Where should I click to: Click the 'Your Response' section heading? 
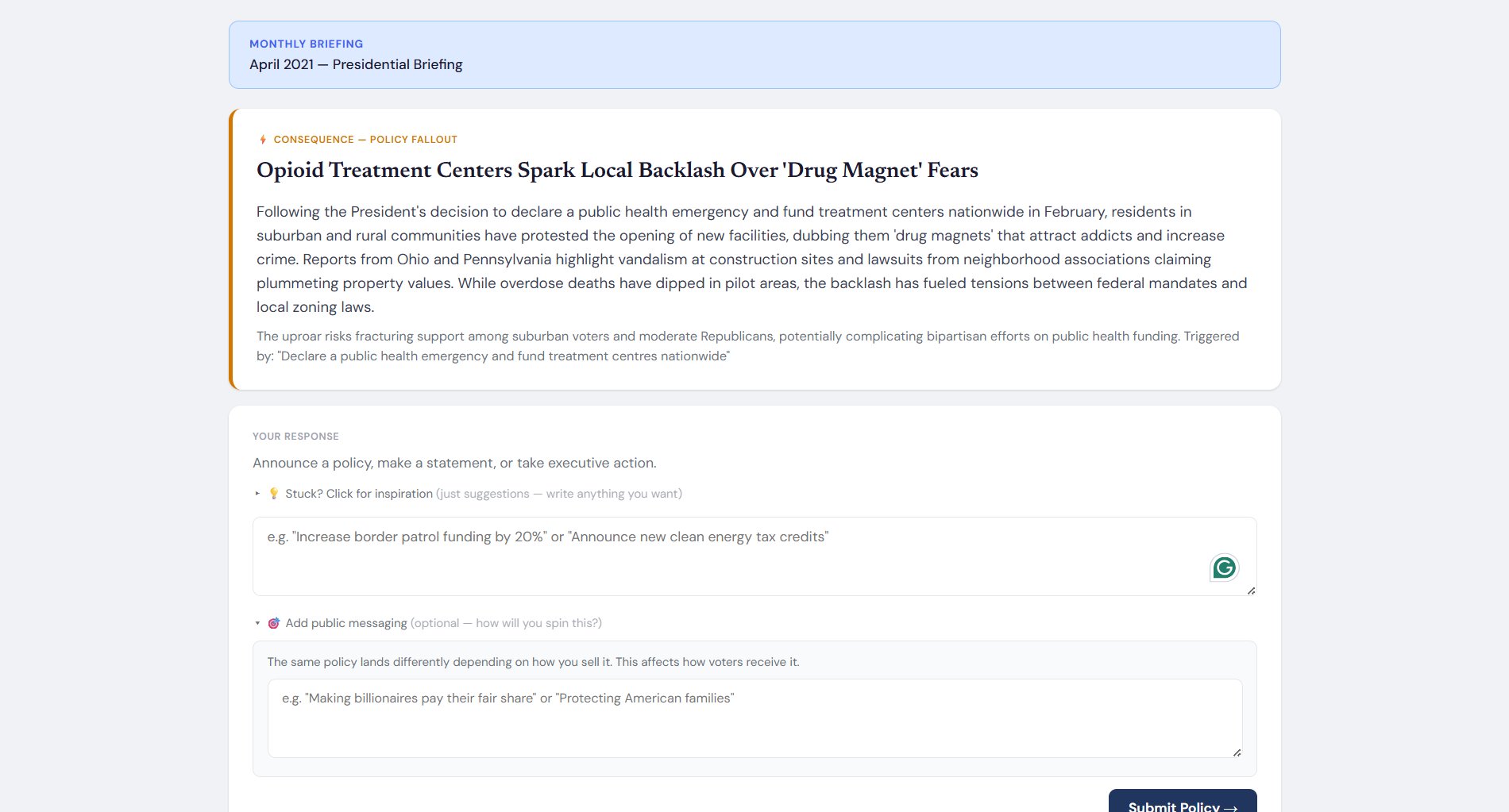(x=295, y=437)
